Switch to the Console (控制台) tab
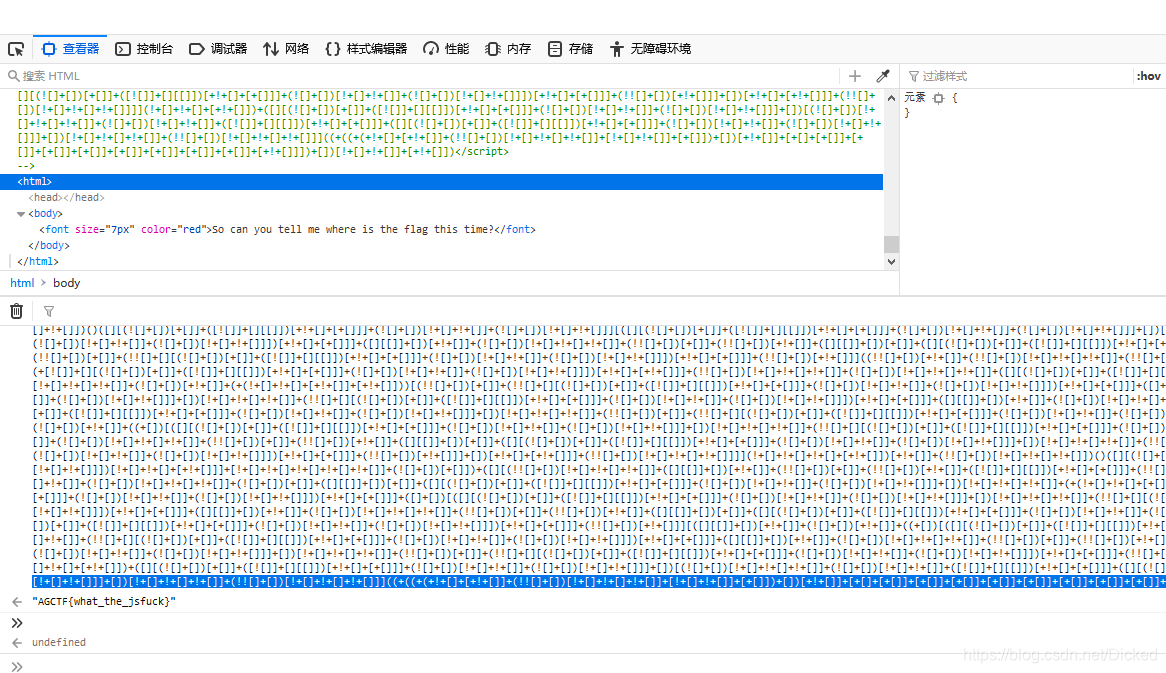1166x673 pixels. click(144, 49)
